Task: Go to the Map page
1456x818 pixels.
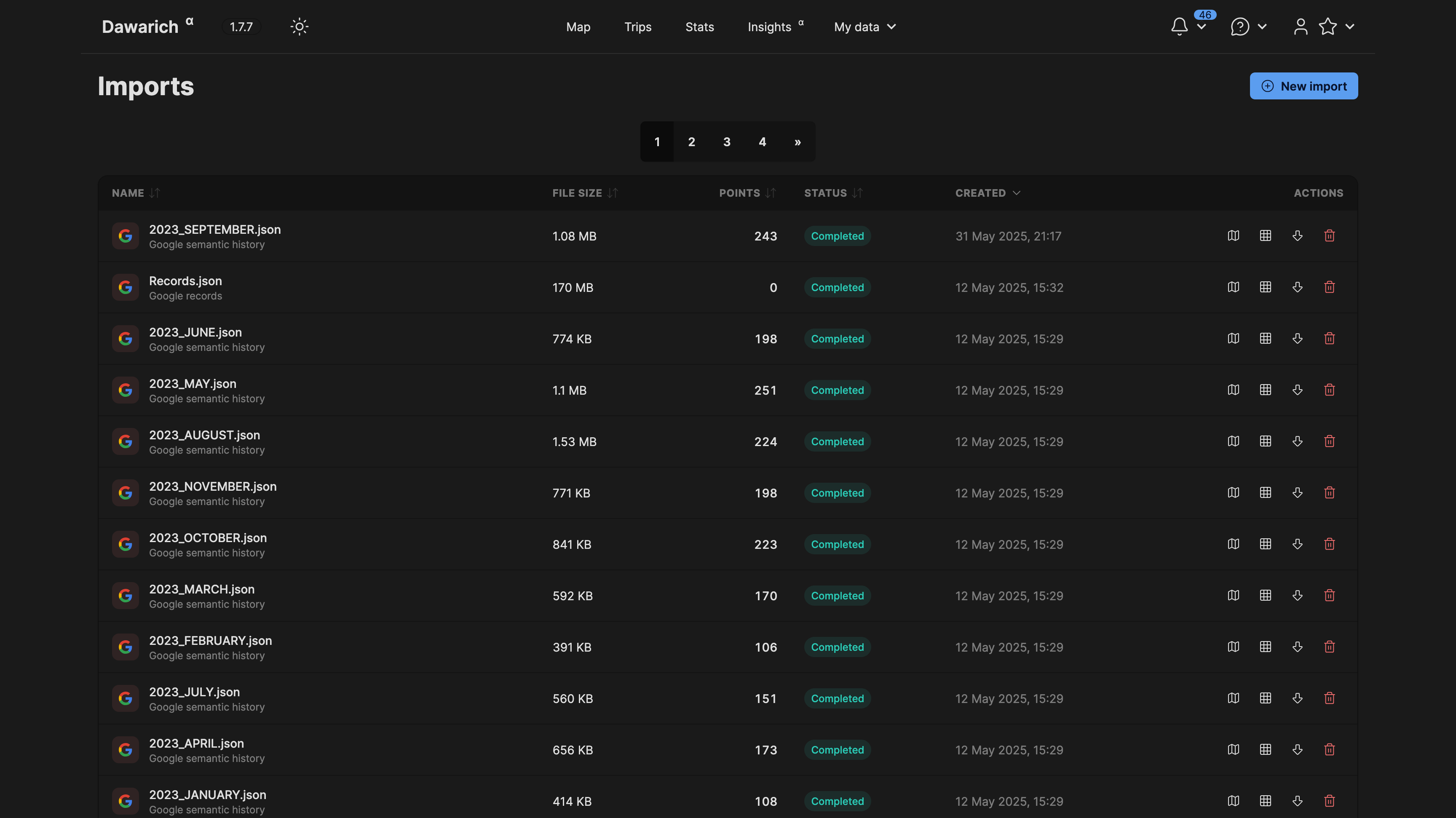Action: point(578,27)
